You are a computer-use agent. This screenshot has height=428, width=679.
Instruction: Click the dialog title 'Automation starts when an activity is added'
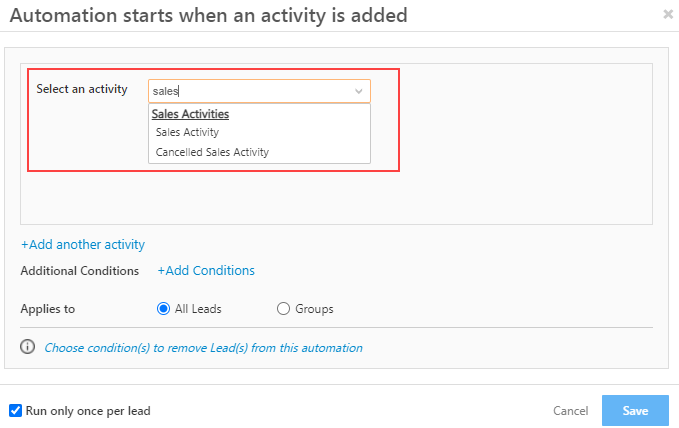coord(209,15)
